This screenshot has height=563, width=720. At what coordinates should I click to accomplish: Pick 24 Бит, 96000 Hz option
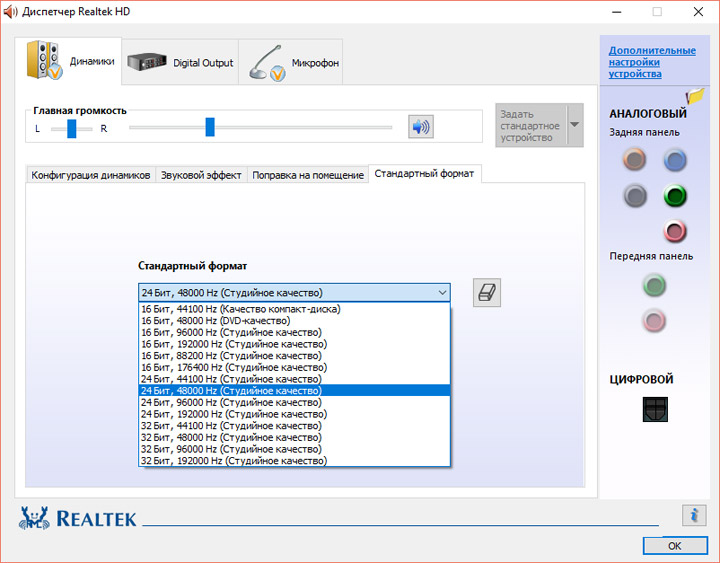(294, 402)
